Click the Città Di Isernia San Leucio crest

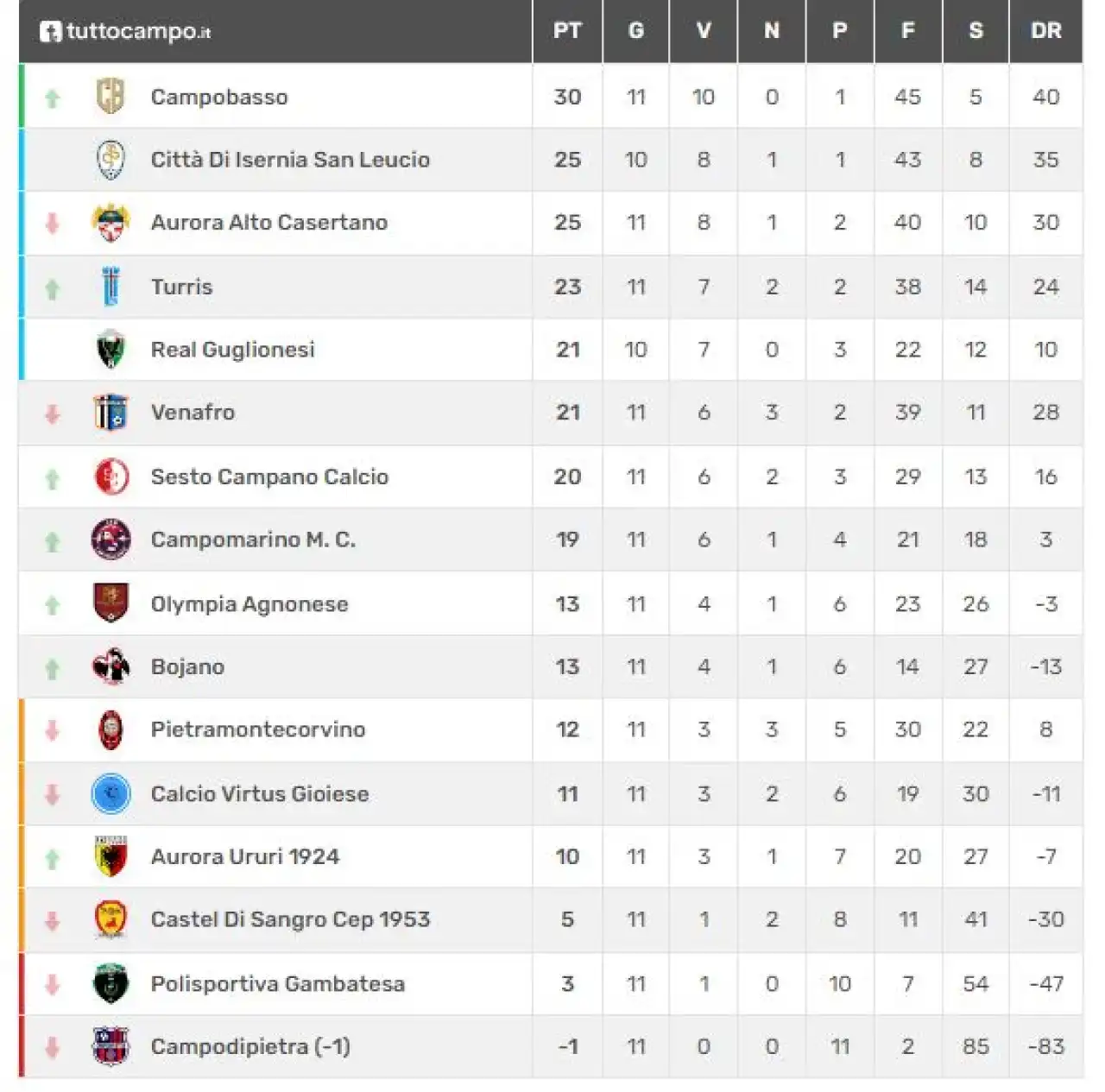pyautogui.click(x=110, y=160)
